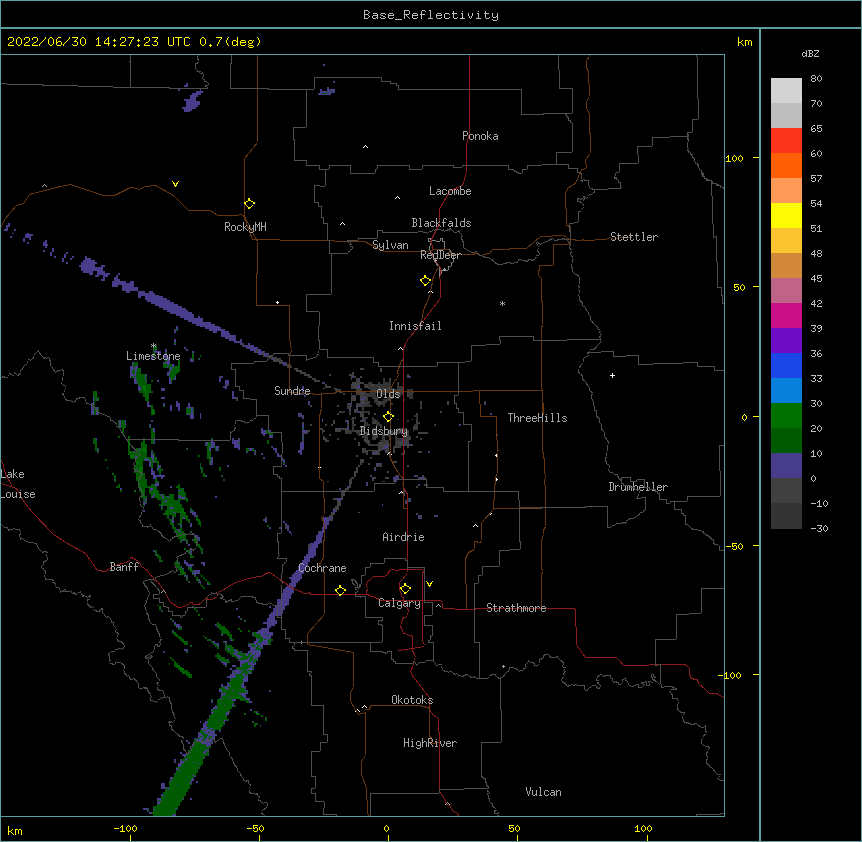
Task: Select the Cochrane label
Action: (322, 568)
